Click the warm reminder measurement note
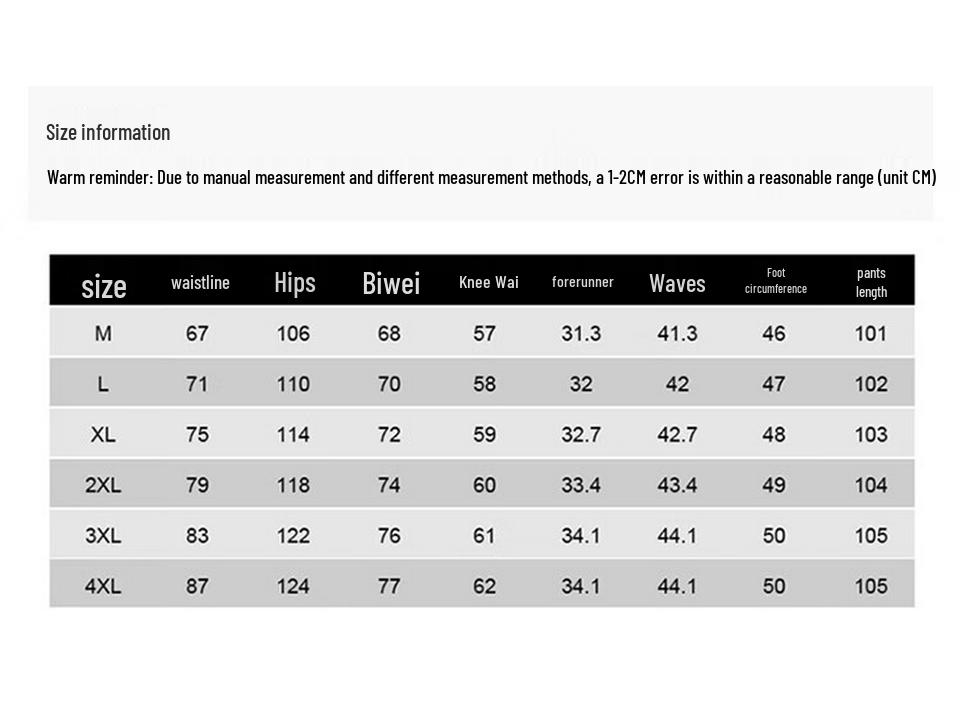This screenshot has width=962, height=722. coord(491,178)
